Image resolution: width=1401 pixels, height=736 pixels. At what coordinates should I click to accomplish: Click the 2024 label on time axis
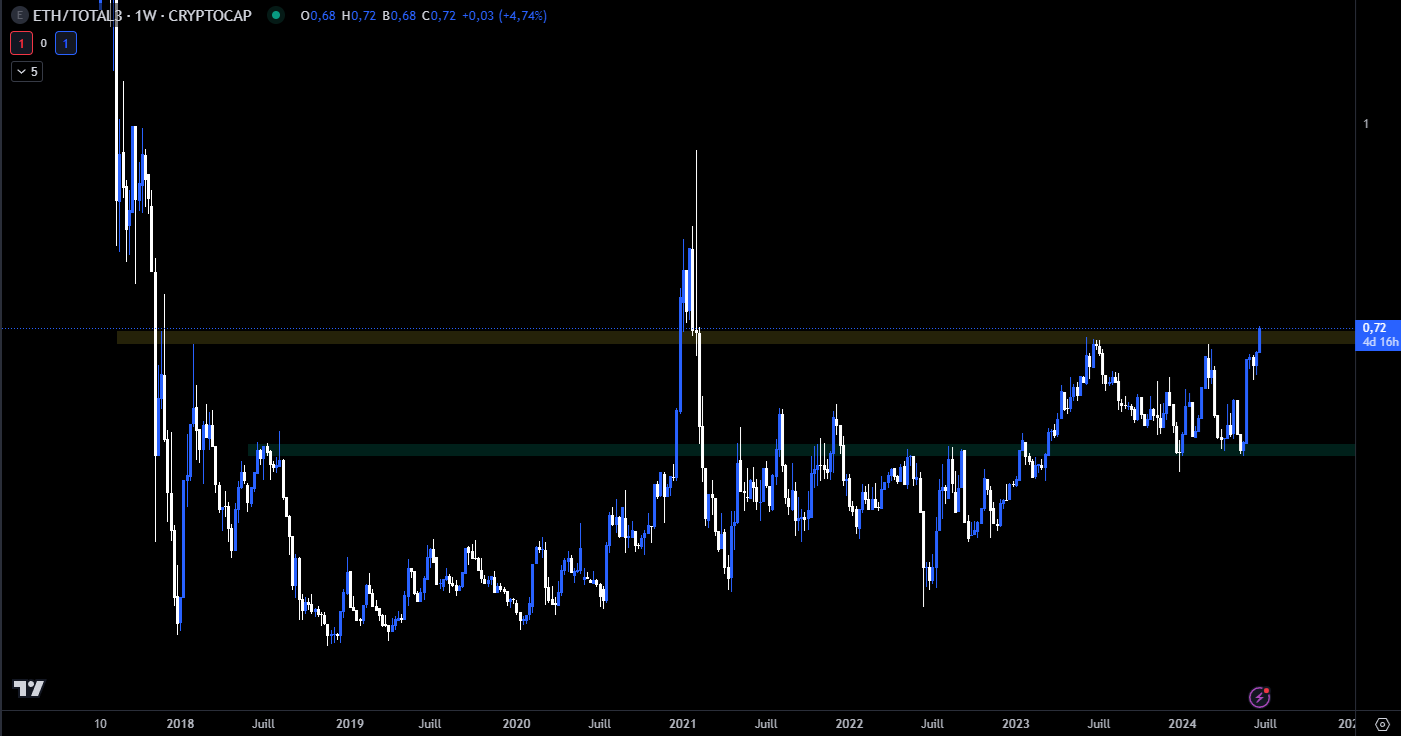[1183, 723]
